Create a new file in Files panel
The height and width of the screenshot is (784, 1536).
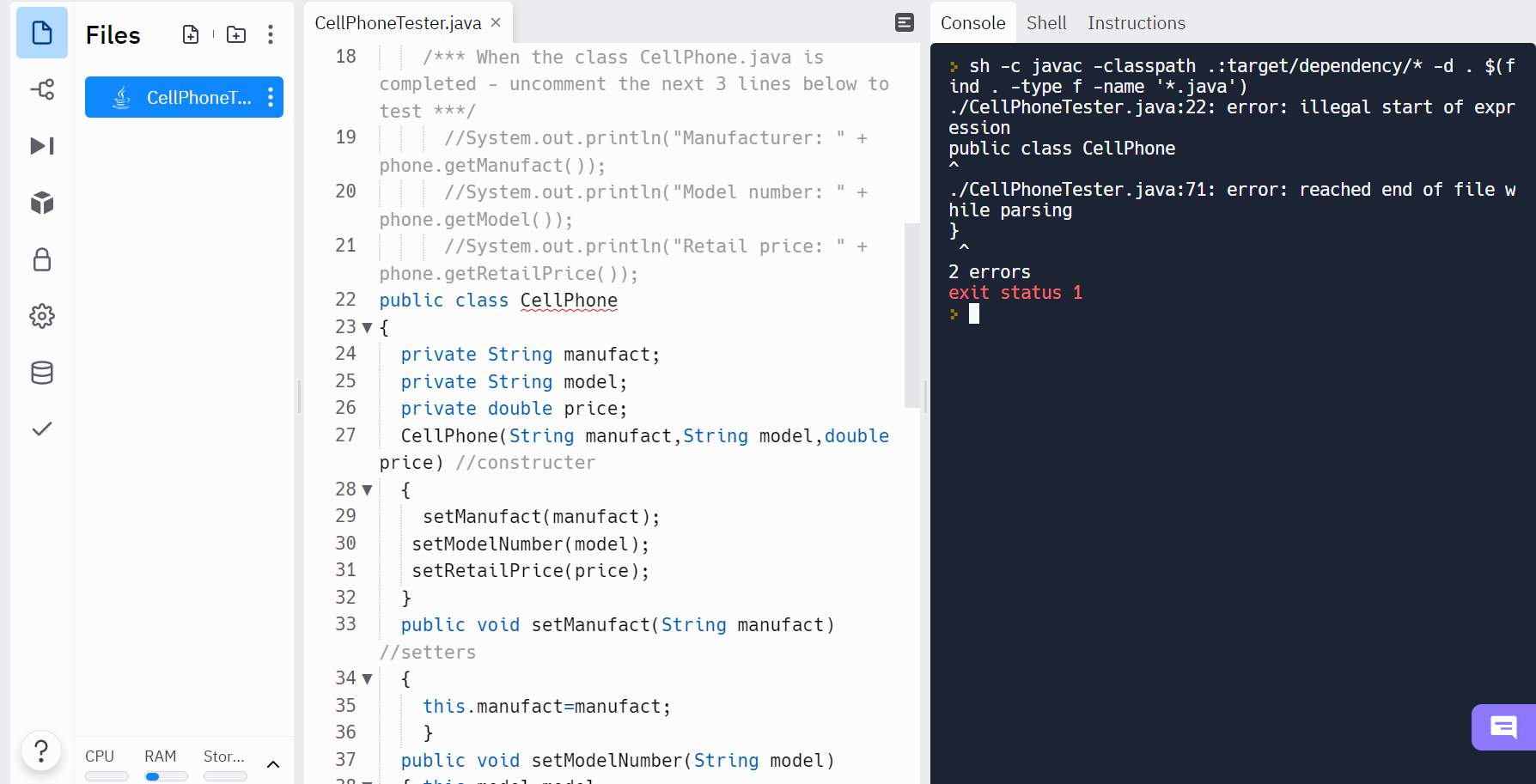pos(190,34)
